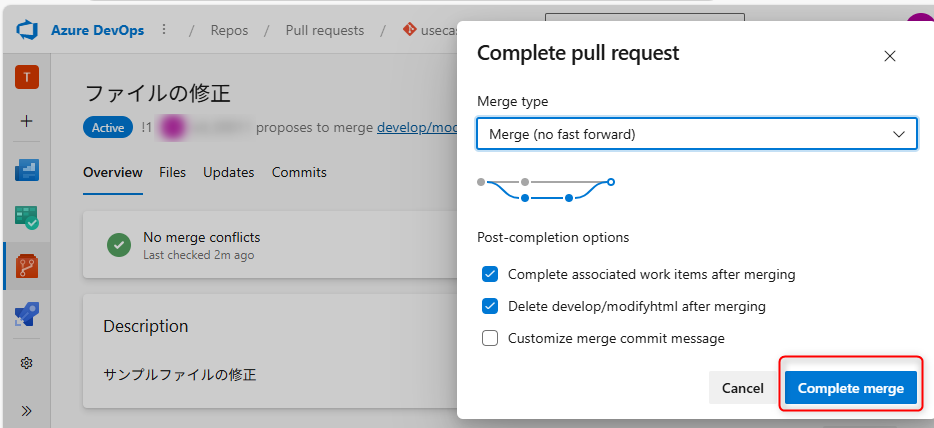Click the usecas repository name in breadcrumb
Screen dimensions: 934x428
[438, 30]
